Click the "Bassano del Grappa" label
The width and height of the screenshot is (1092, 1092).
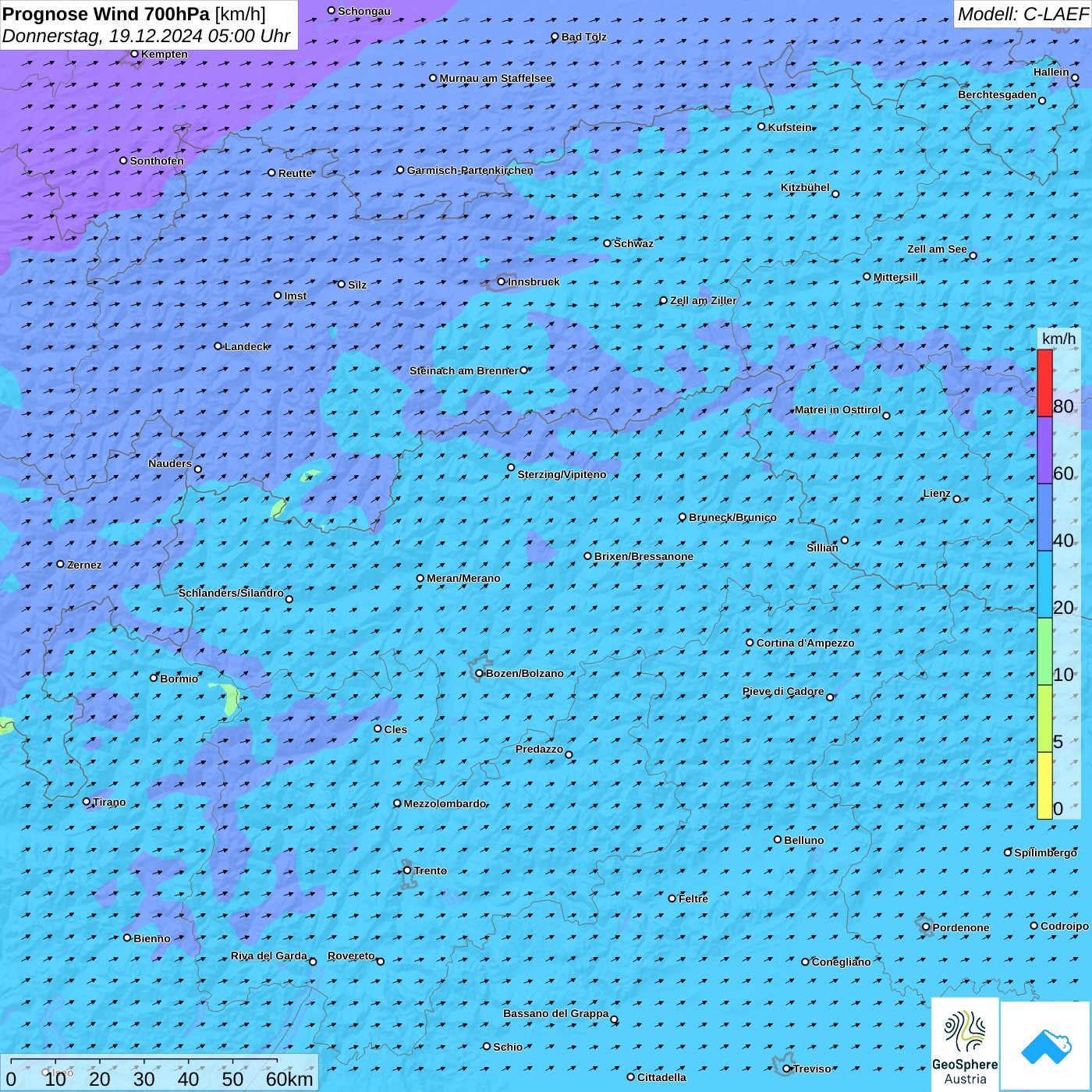click(556, 1013)
